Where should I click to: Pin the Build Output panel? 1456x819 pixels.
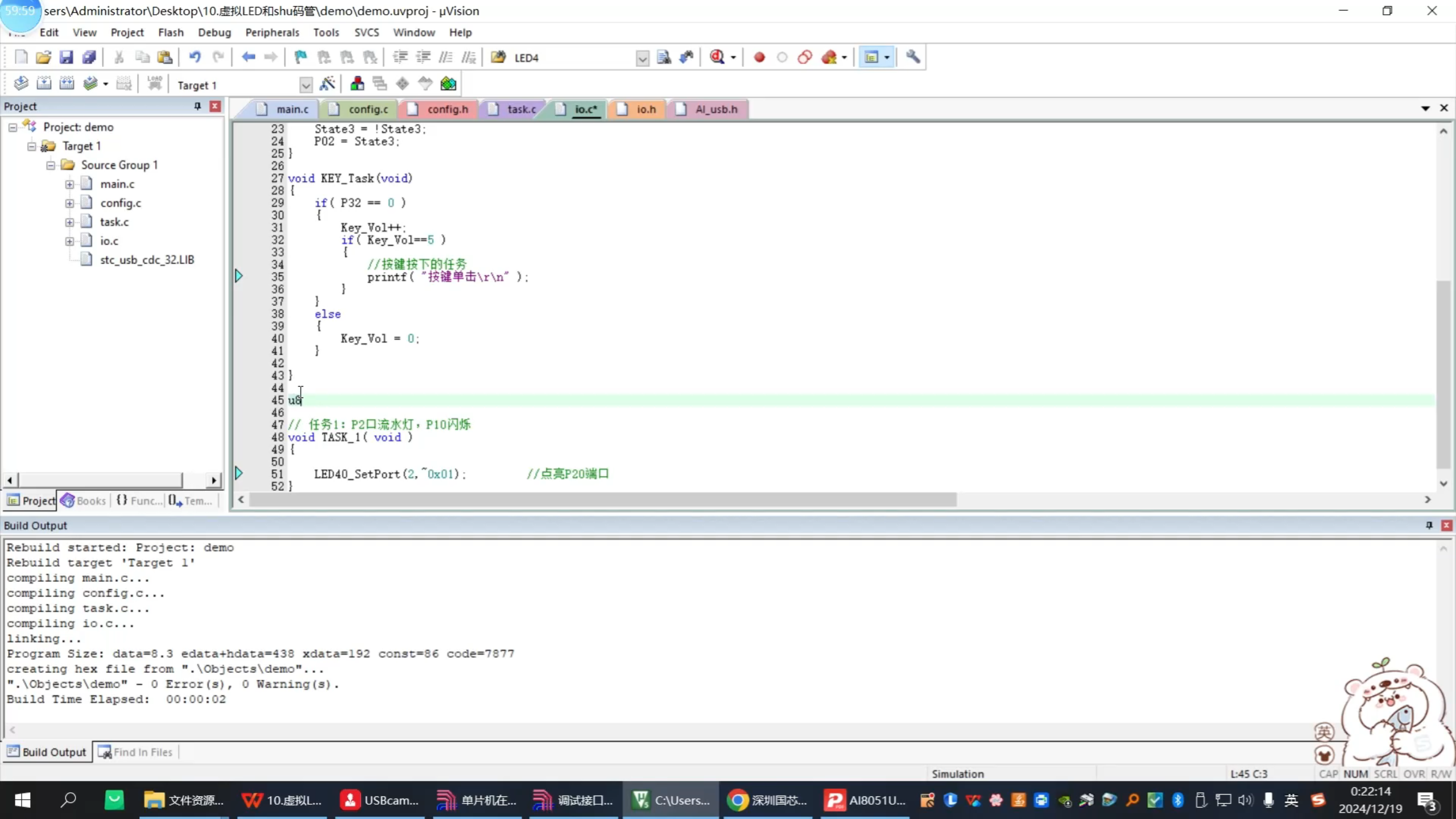coord(1429,525)
